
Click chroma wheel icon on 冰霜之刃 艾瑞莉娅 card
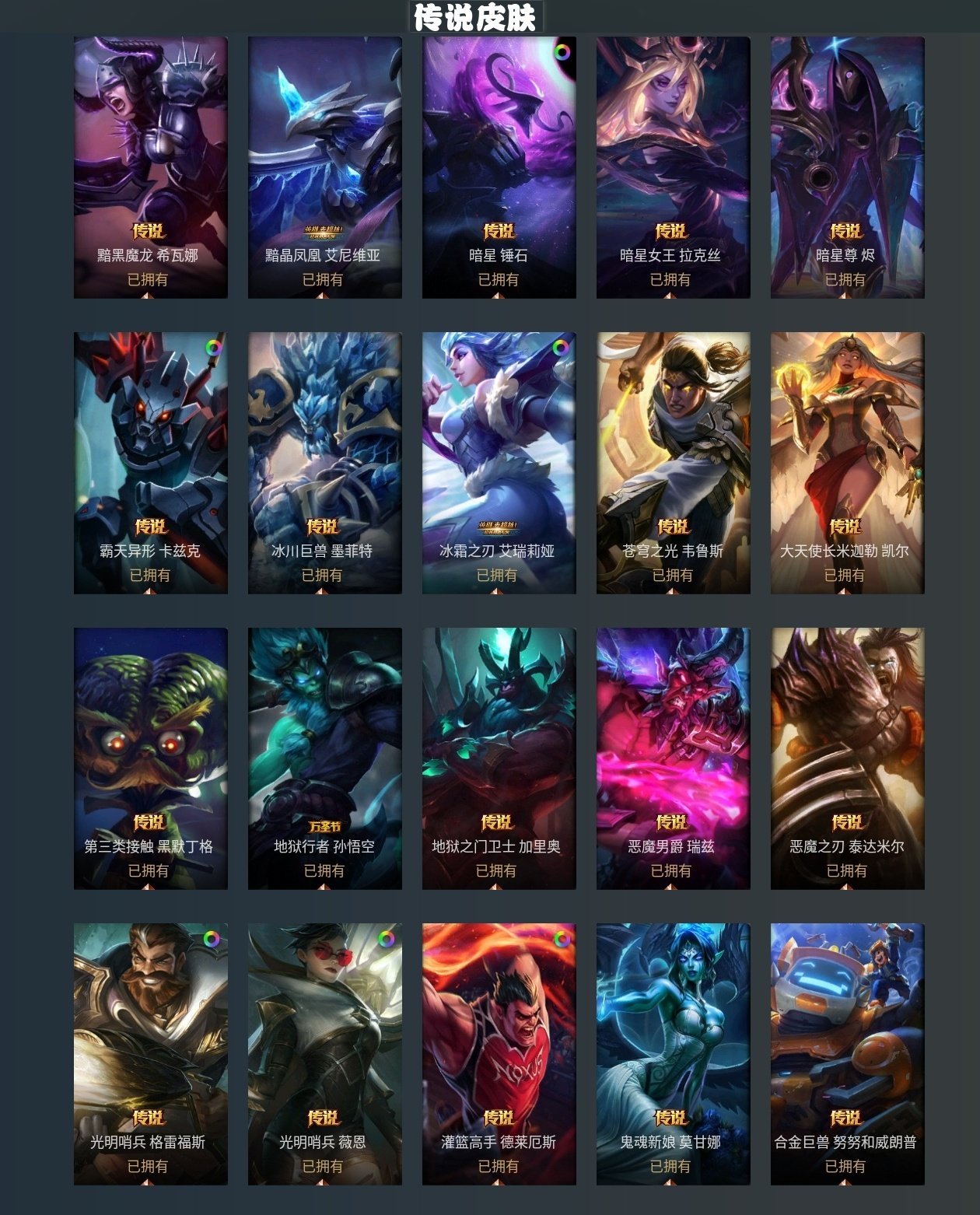(x=560, y=348)
